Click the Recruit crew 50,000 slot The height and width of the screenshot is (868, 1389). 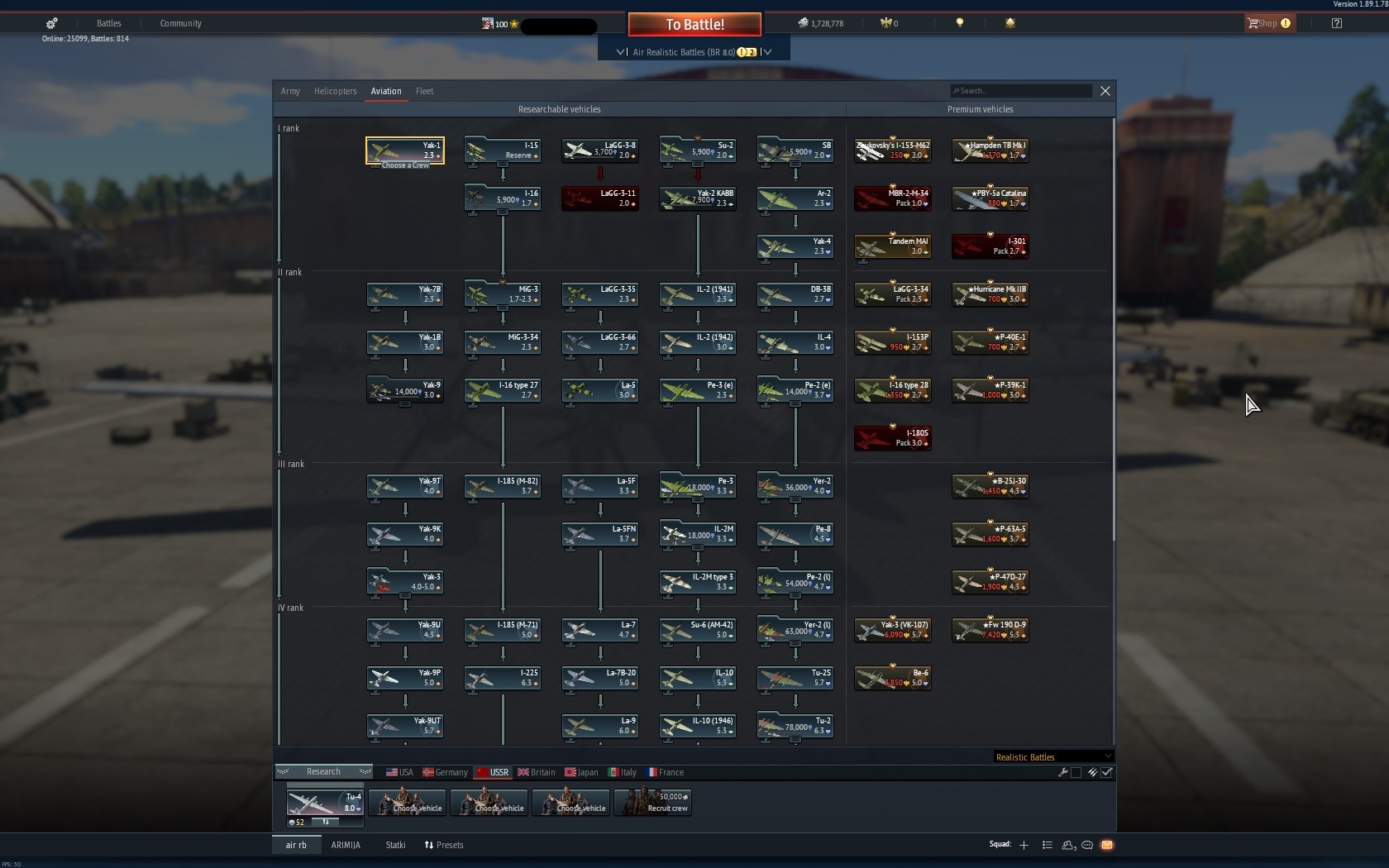652,802
